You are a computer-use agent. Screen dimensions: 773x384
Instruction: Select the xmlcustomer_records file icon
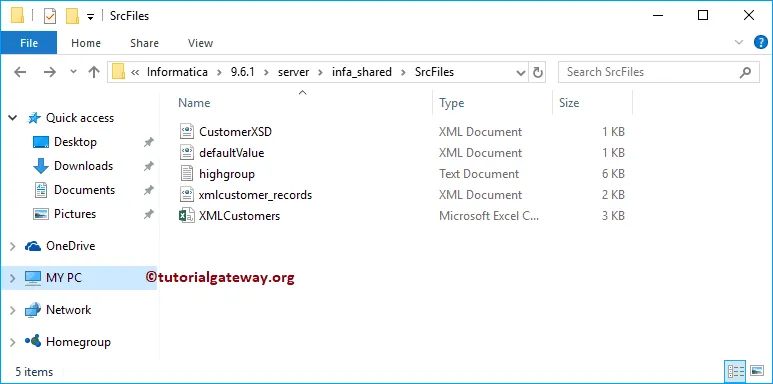point(187,195)
